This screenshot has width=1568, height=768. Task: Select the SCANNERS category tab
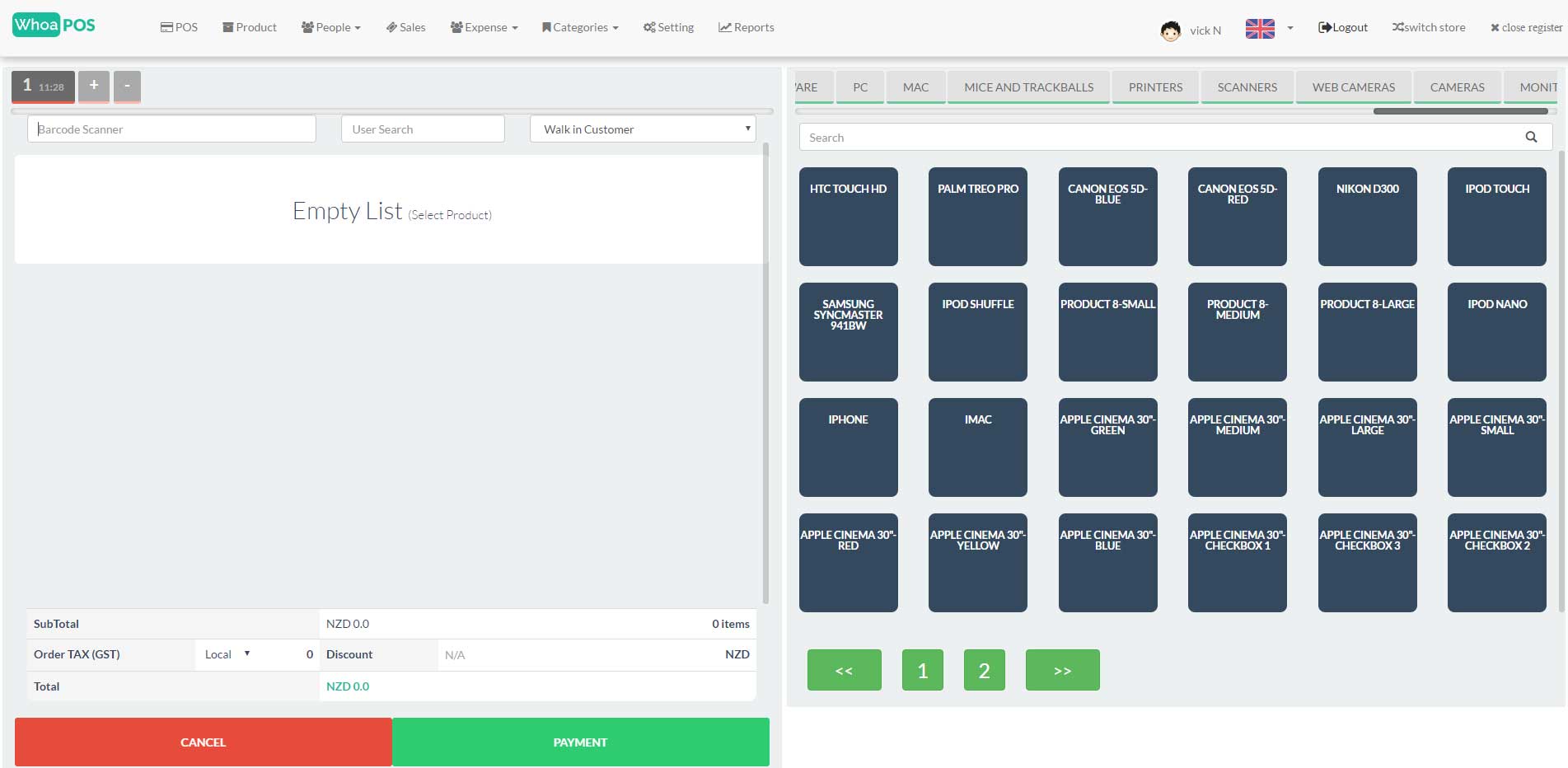[x=1247, y=87]
